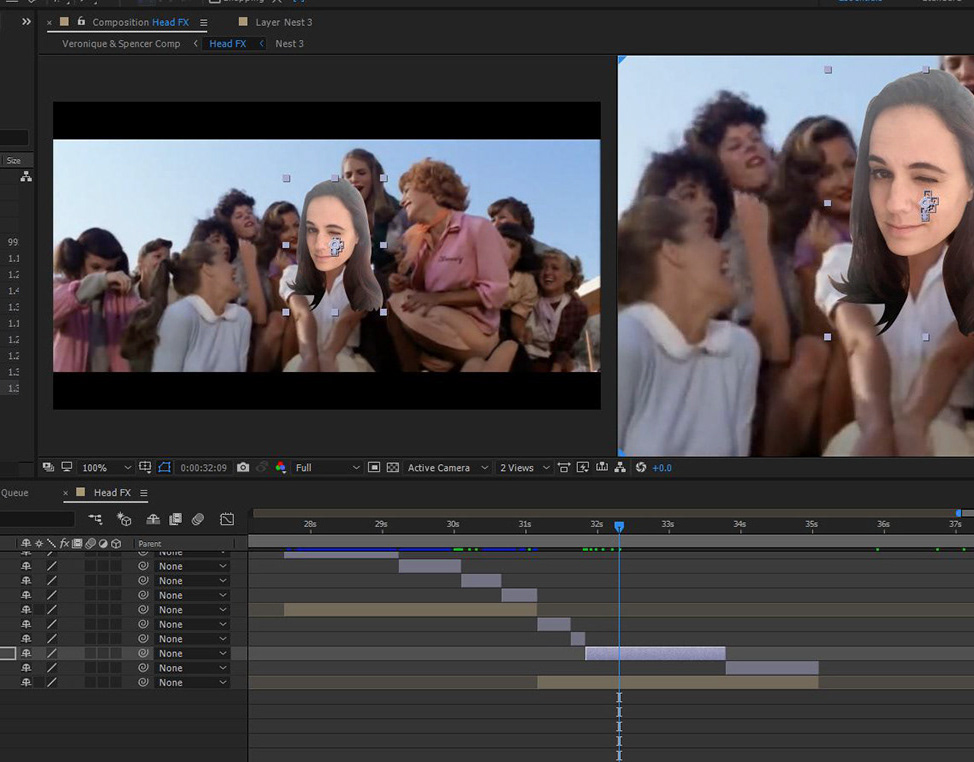Toggle quality switch on bottom layer row

[x=52, y=682]
